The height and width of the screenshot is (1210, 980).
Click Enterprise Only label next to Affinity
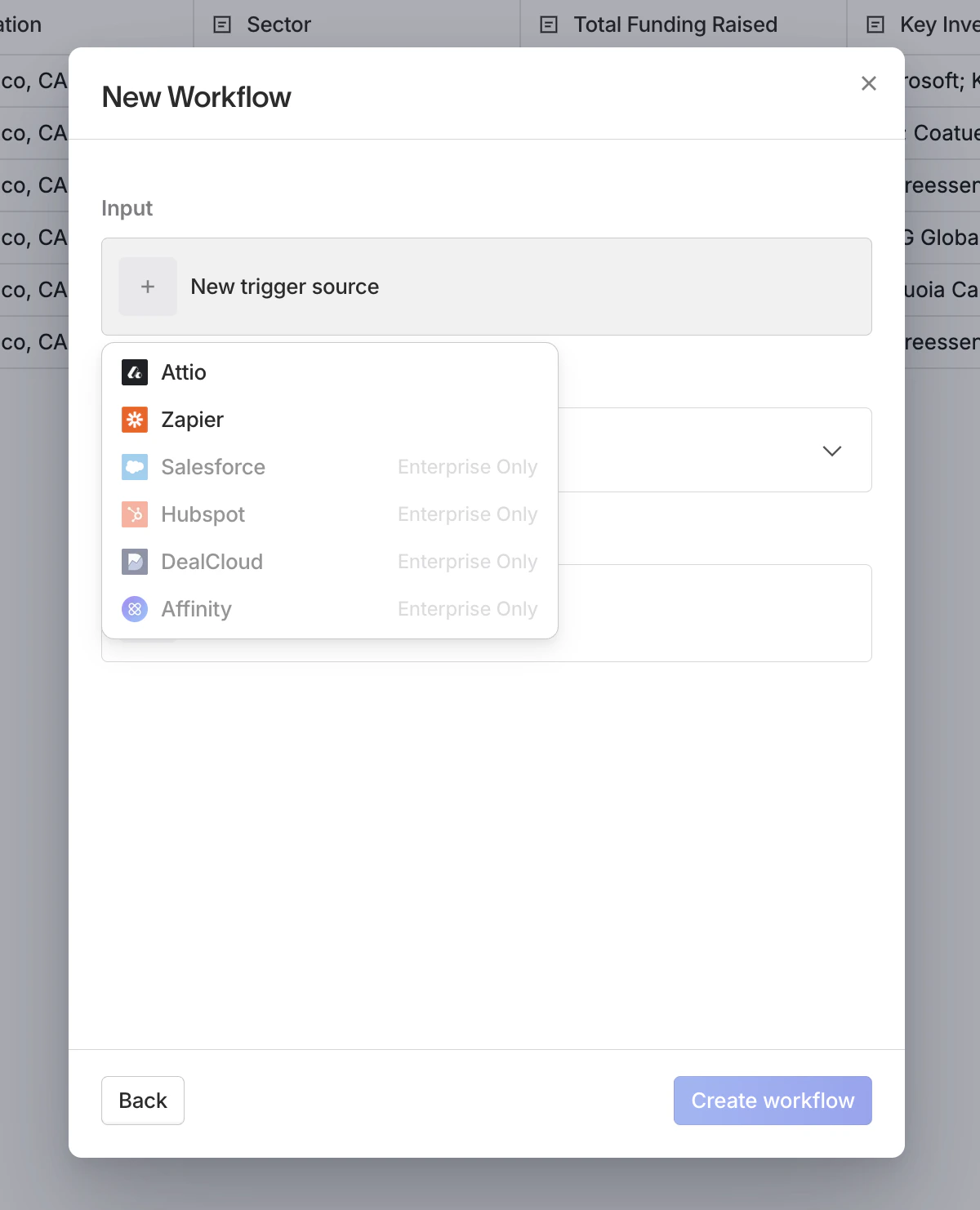tap(467, 609)
